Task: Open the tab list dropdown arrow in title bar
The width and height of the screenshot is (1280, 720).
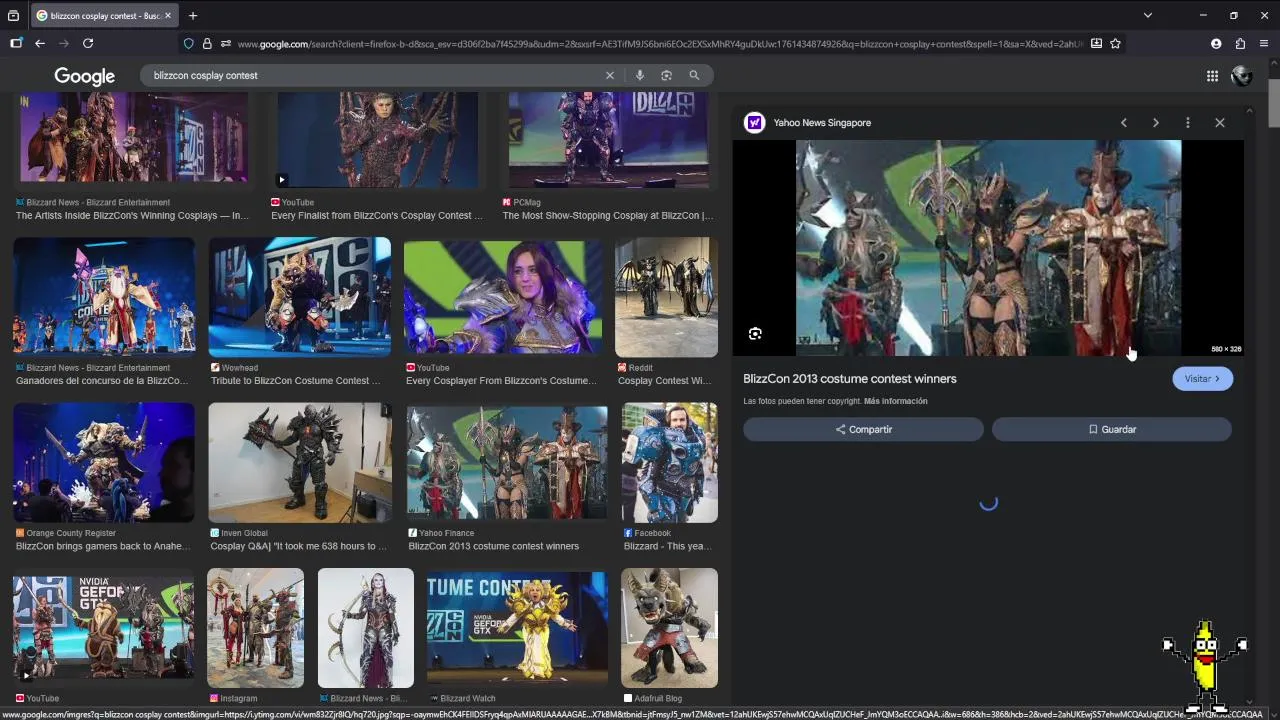Action: tap(1148, 15)
